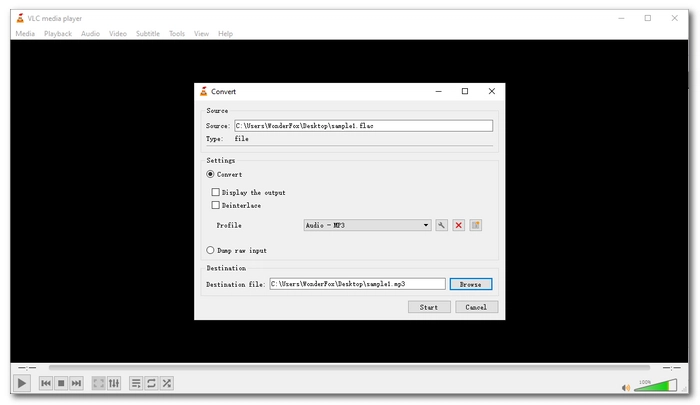
Task: Open the Media menu
Action: coord(25,33)
